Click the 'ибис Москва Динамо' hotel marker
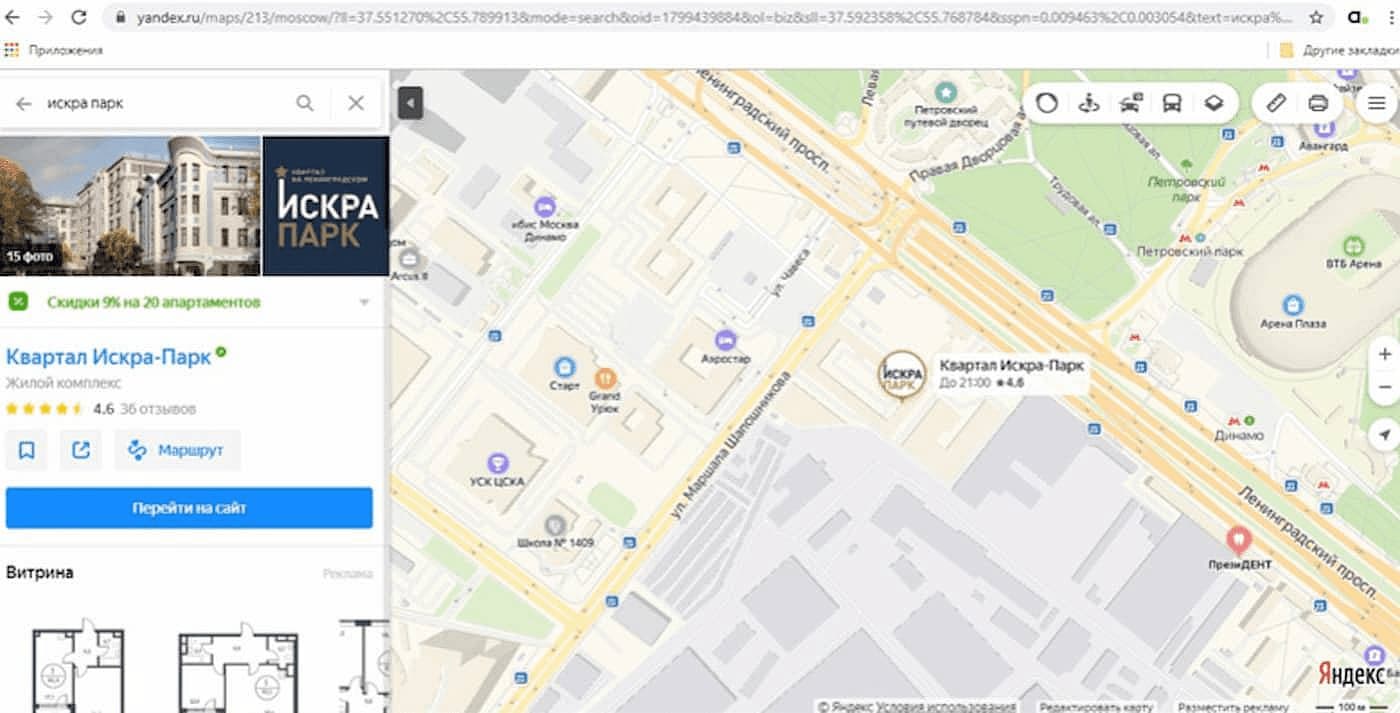1400x713 pixels. (545, 207)
